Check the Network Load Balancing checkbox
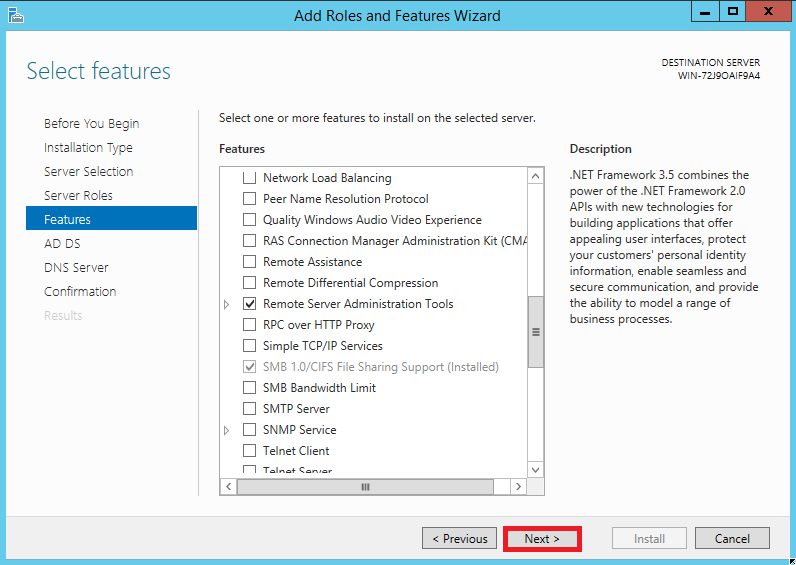 249,178
